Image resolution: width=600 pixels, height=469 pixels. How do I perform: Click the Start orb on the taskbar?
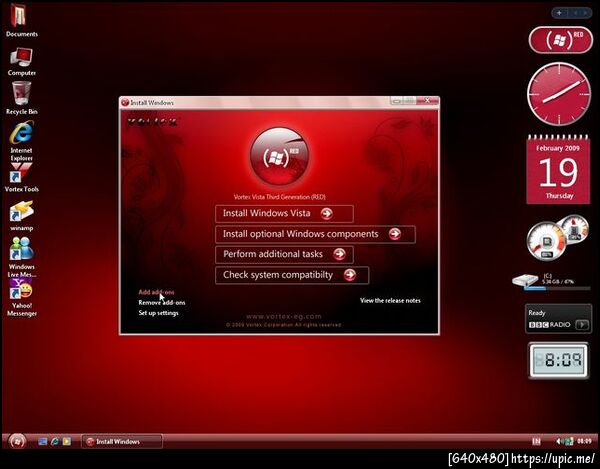(x=17, y=441)
